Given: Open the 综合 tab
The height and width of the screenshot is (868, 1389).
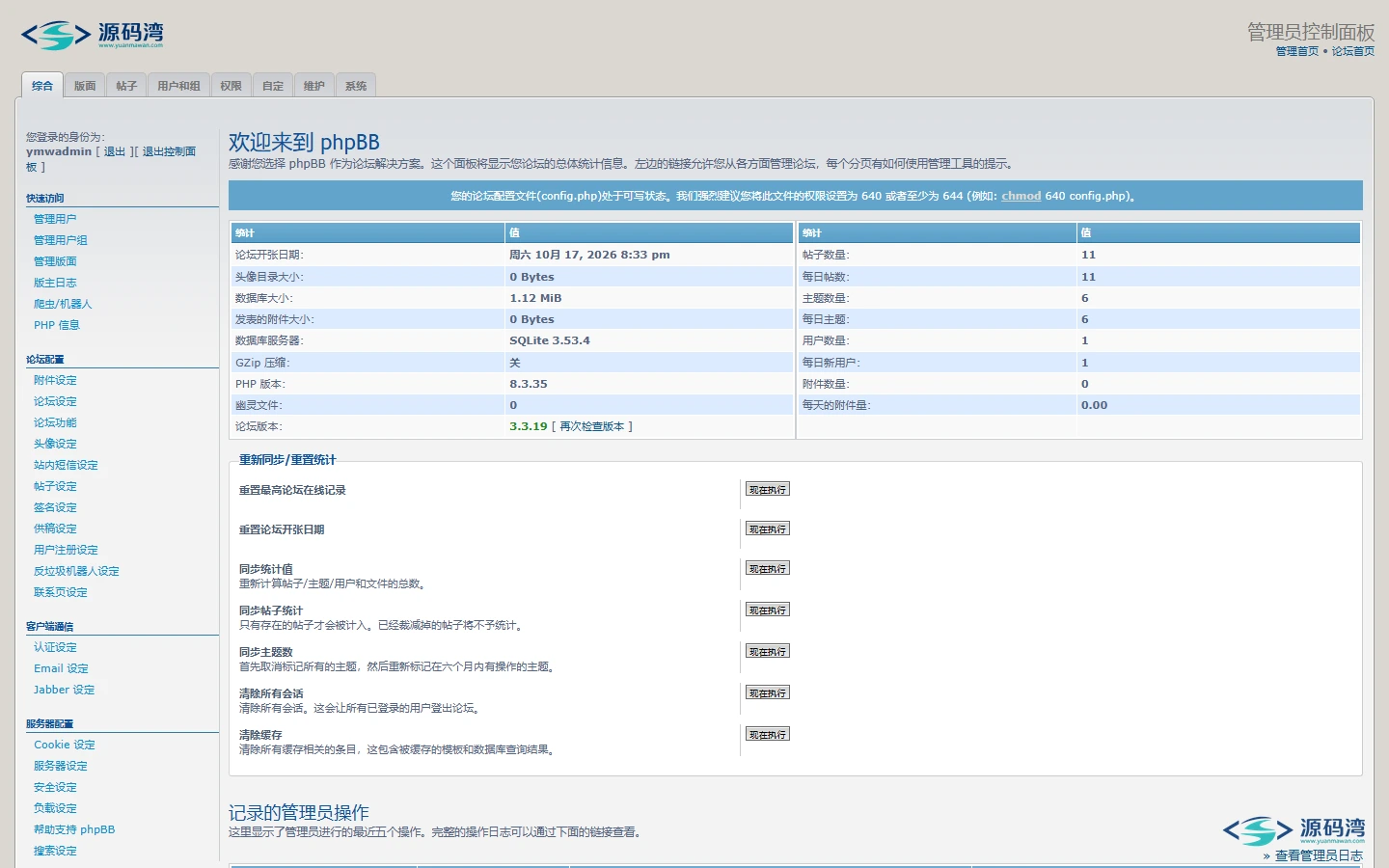Looking at the screenshot, I should click(x=42, y=86).
